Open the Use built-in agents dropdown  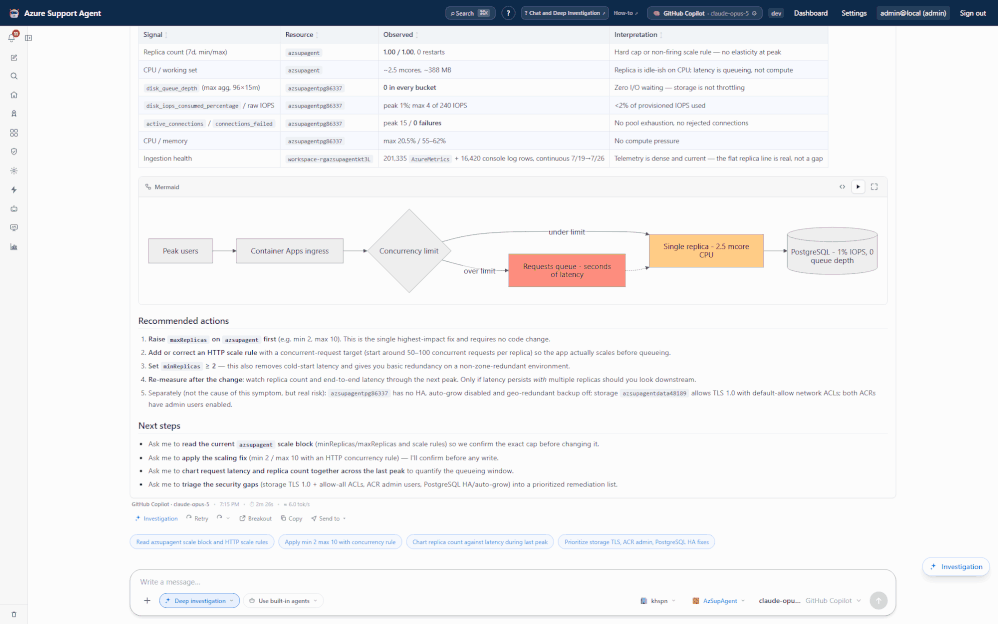[283, 600]
